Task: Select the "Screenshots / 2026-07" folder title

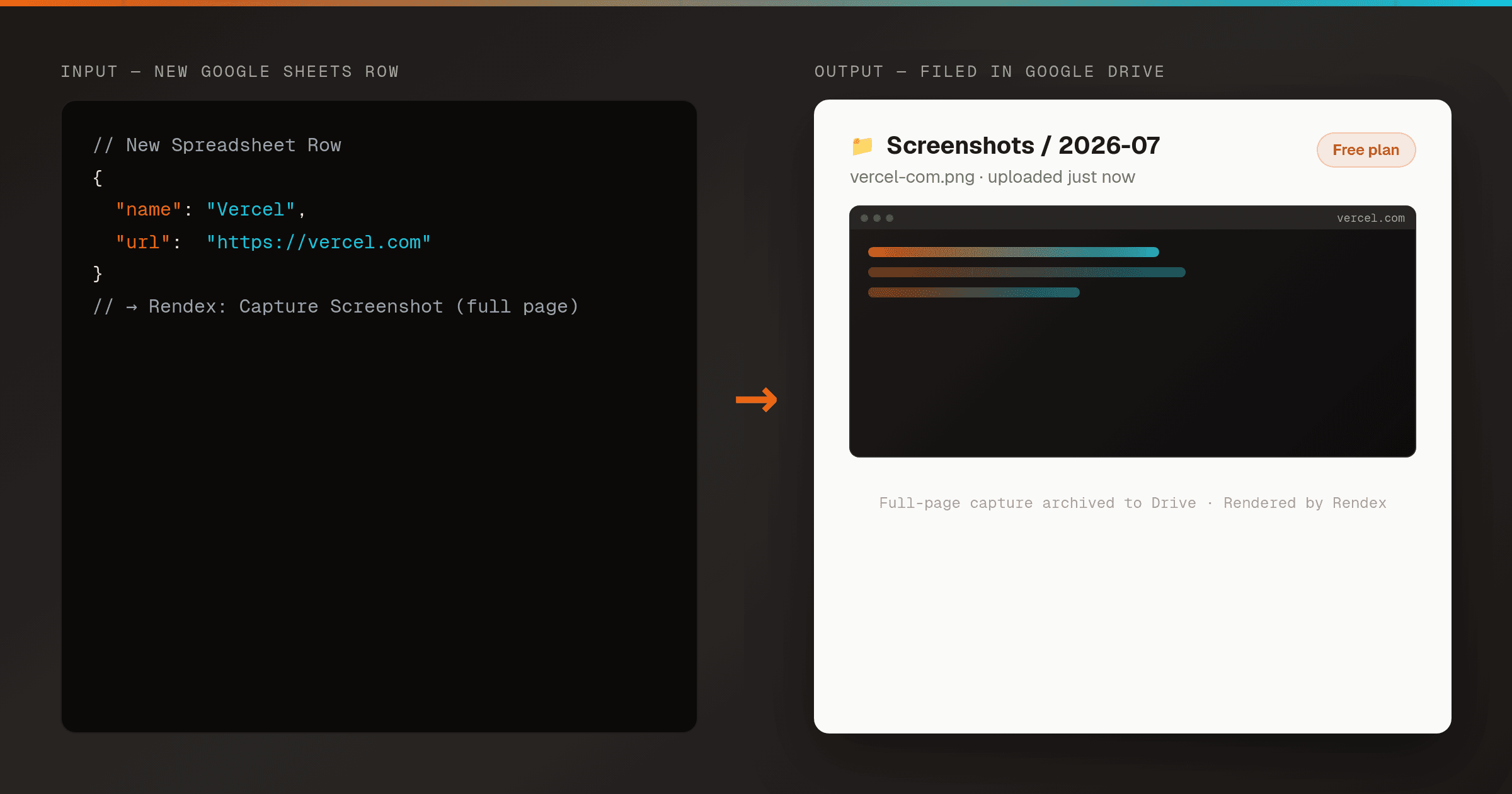Action: [x=1022, y=146]
